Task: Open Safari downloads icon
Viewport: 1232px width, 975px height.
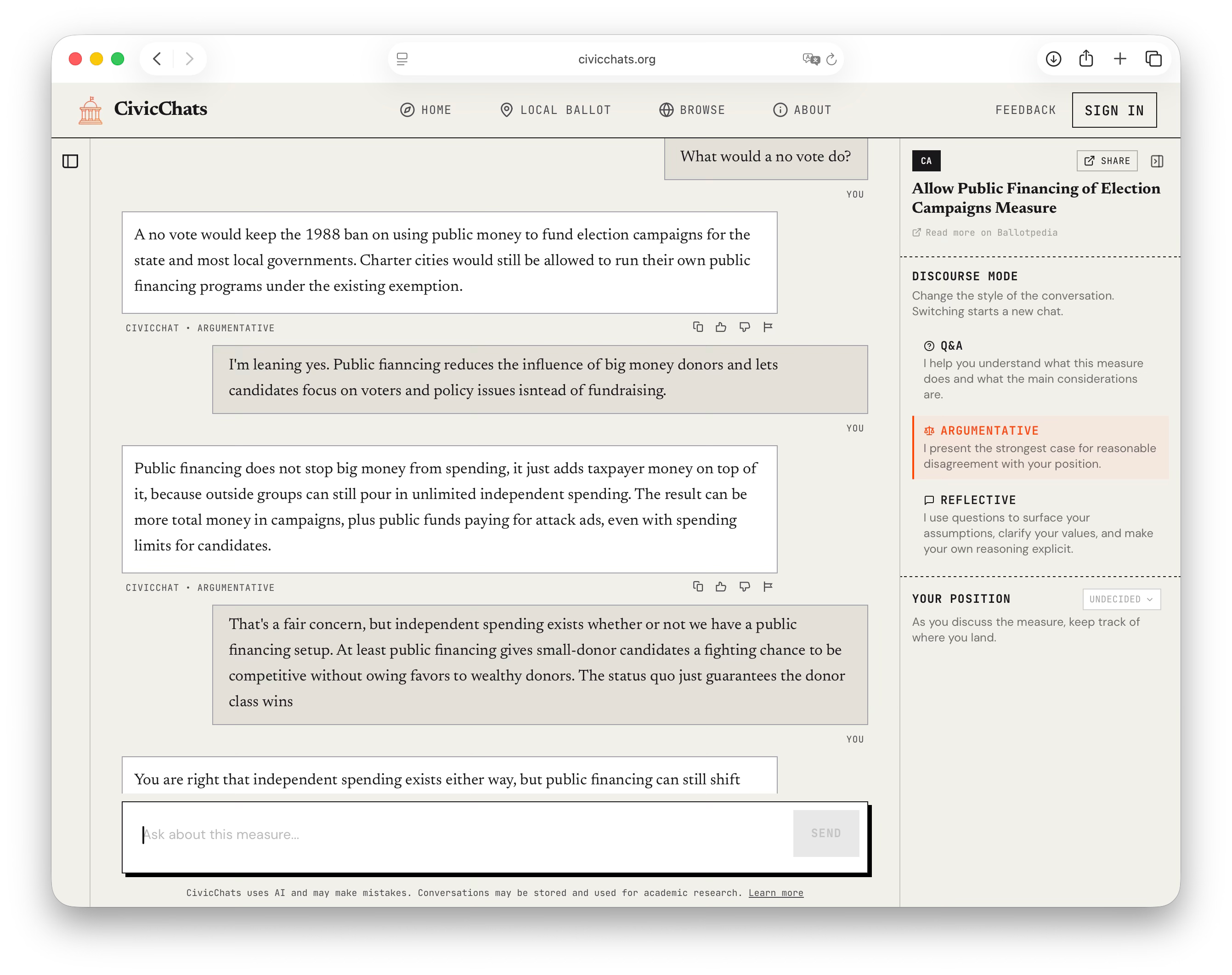Action: pyautogui.click(x=1053, y=59)
